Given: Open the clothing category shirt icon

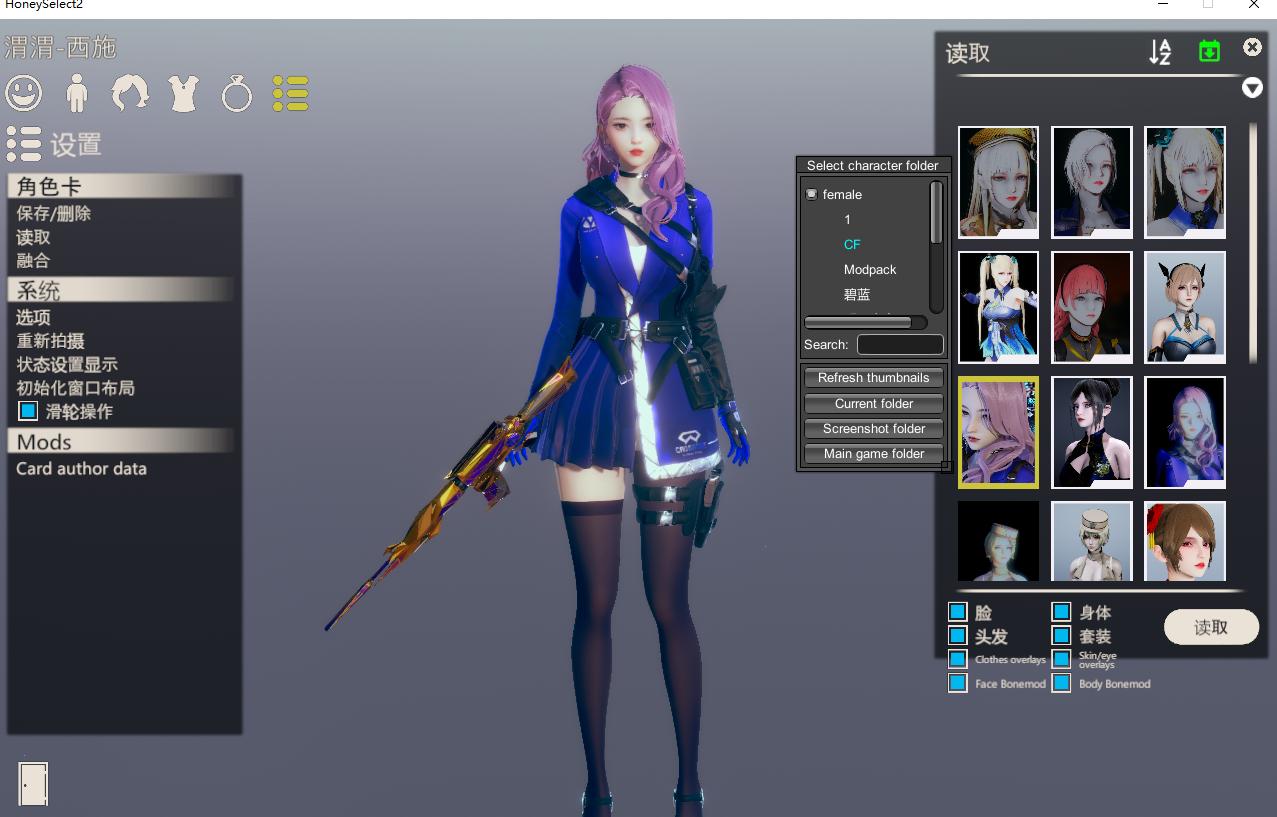Looking at the screenshot, I should 183,94.
